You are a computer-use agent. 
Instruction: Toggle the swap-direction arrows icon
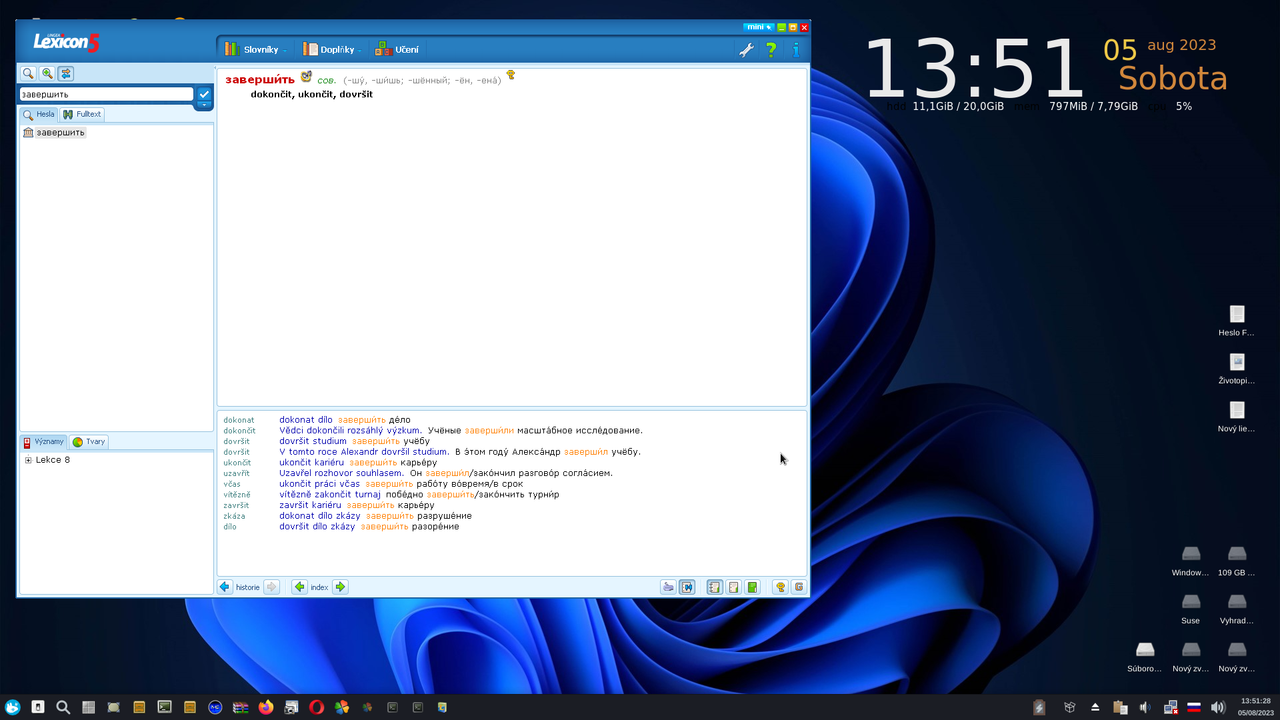[x=65, y=74]
